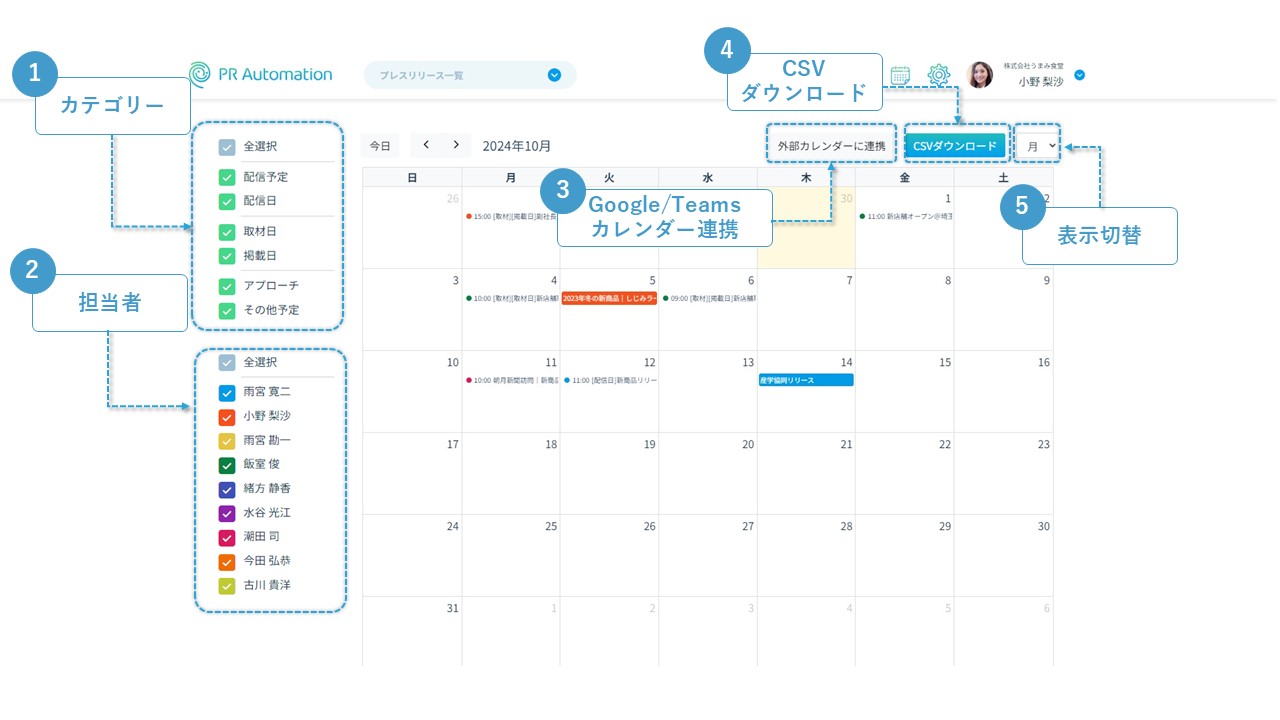This screenshot has height=720, width=1280.
Task: Select the October 21 date cell
Action: click(x=806, y=473)
